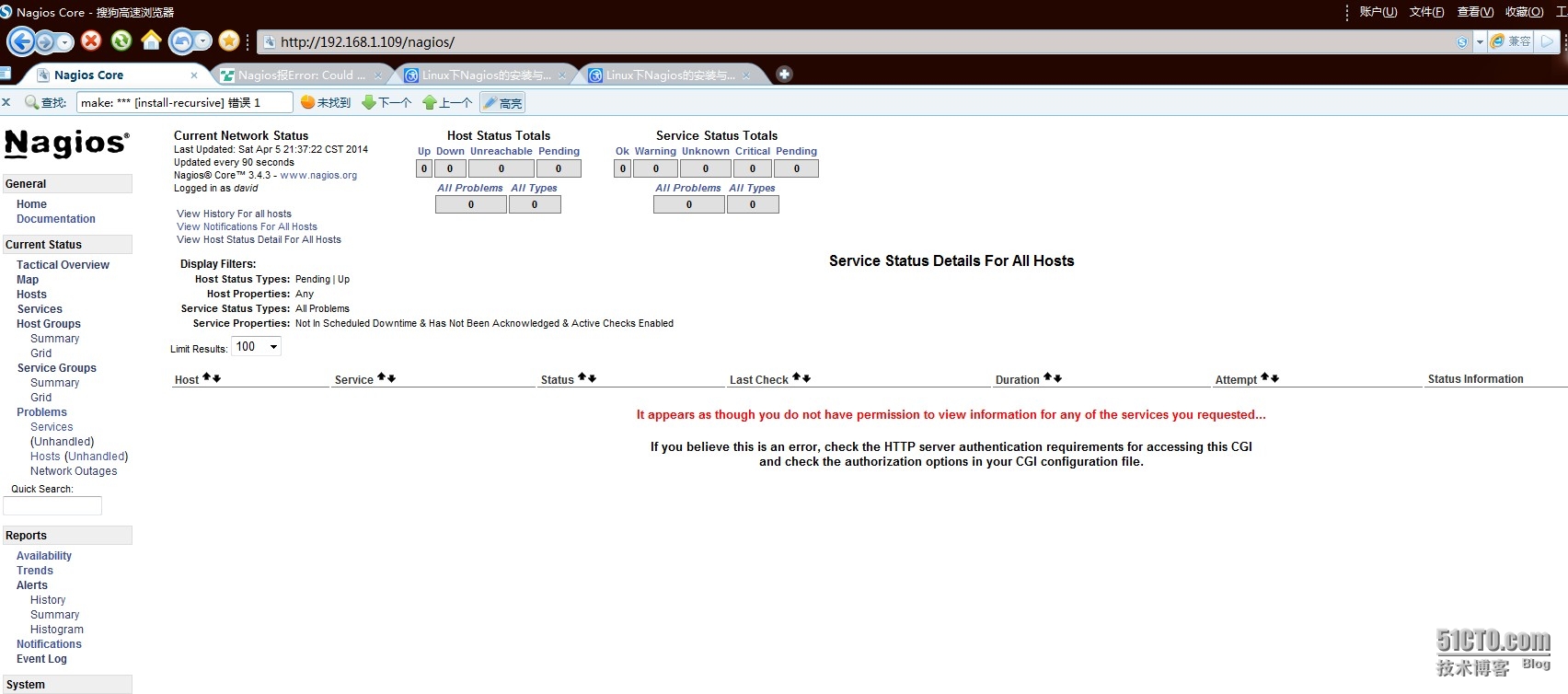
Task: Click the Go arrow button beside 兼容
Action: coord(1548,41)
